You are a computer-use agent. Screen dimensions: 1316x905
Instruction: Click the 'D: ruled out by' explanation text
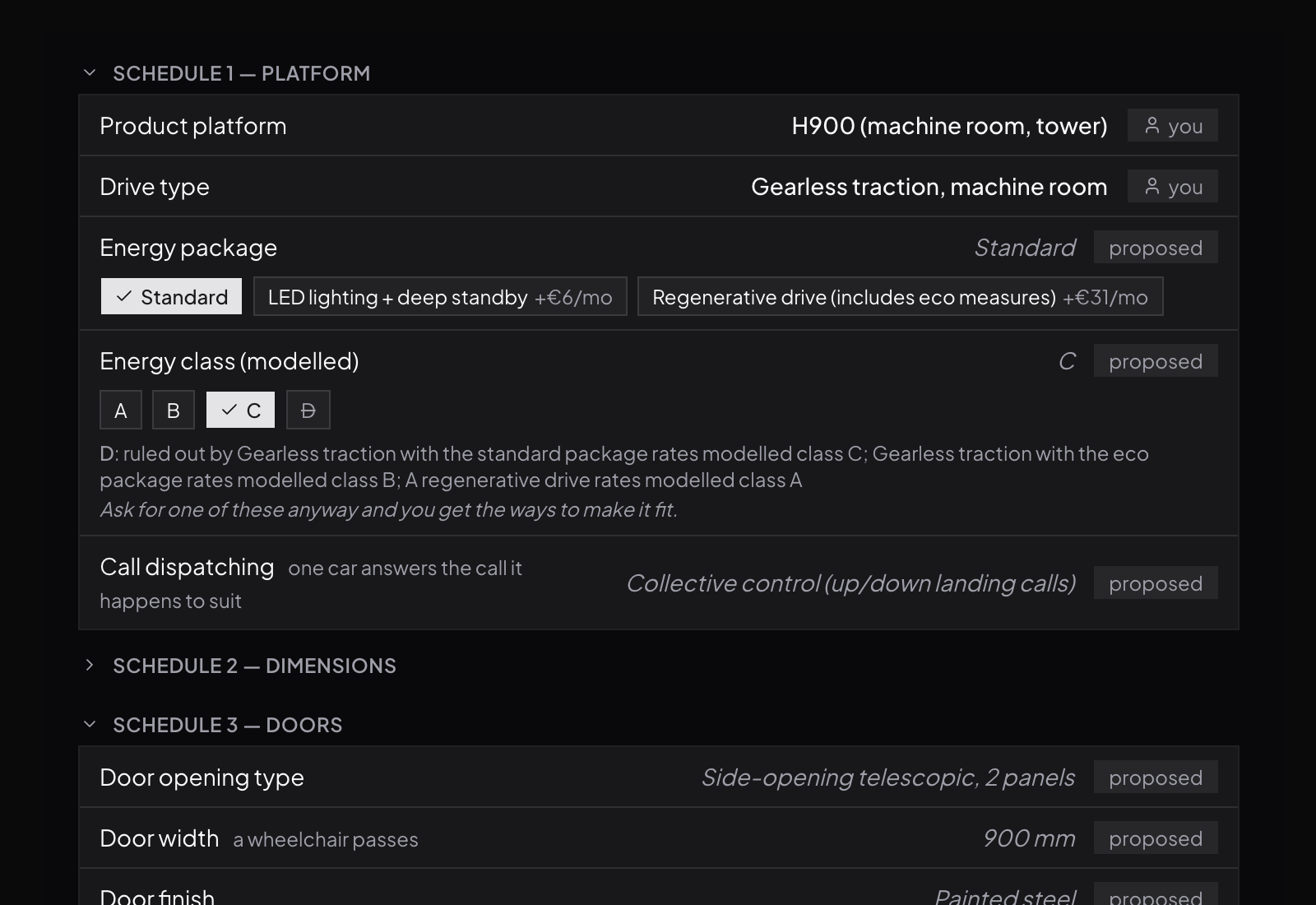click(624, 466)
